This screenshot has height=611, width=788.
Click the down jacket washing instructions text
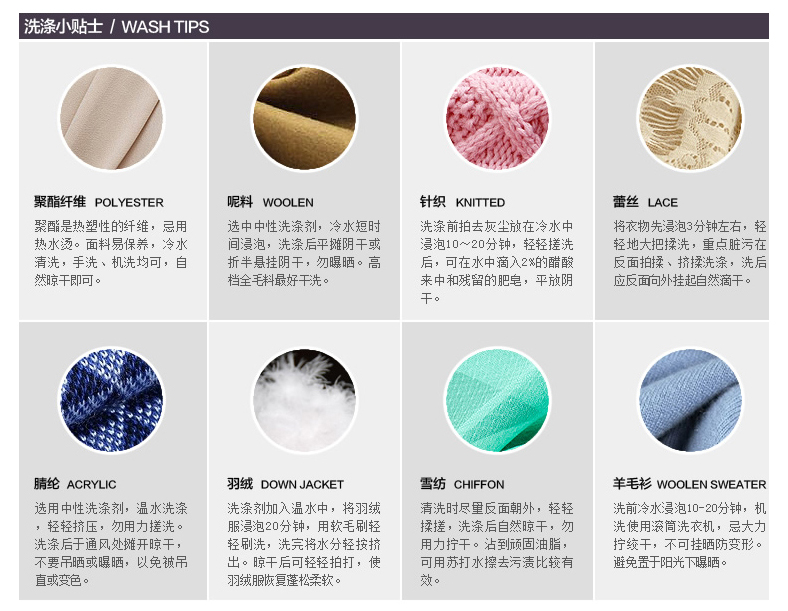(x=304, y=544)
